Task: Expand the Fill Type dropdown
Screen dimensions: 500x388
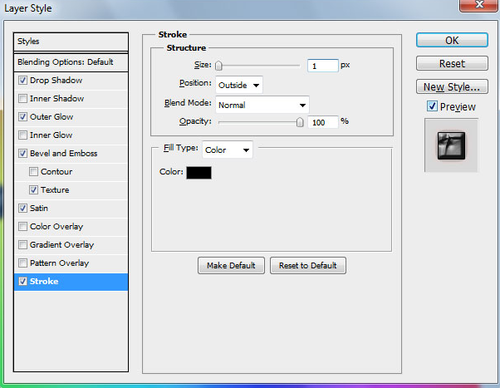Action: 227,150
